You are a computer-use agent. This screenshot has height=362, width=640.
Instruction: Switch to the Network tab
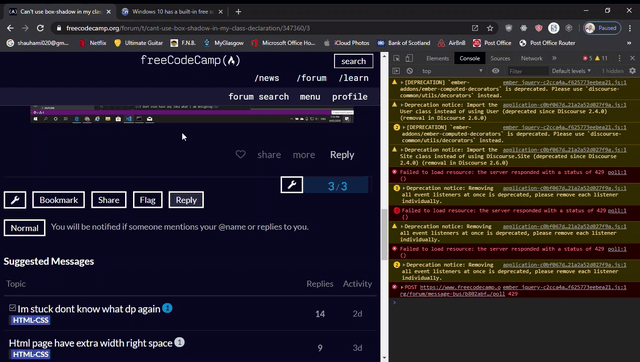tap(531, 58)
